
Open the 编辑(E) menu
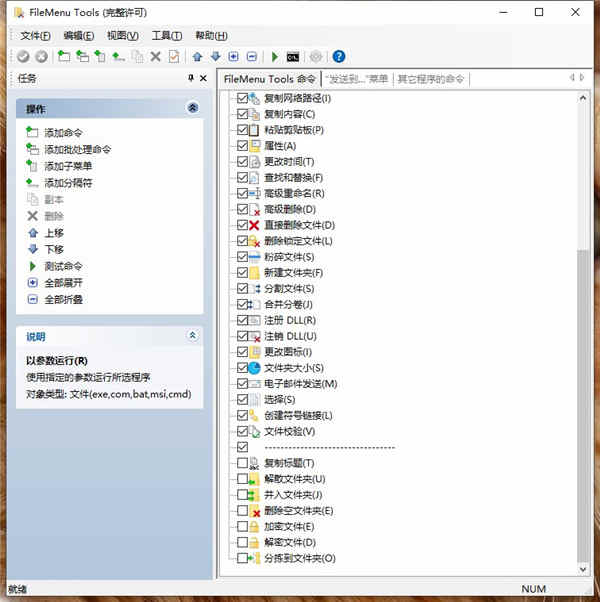[79, 36]
